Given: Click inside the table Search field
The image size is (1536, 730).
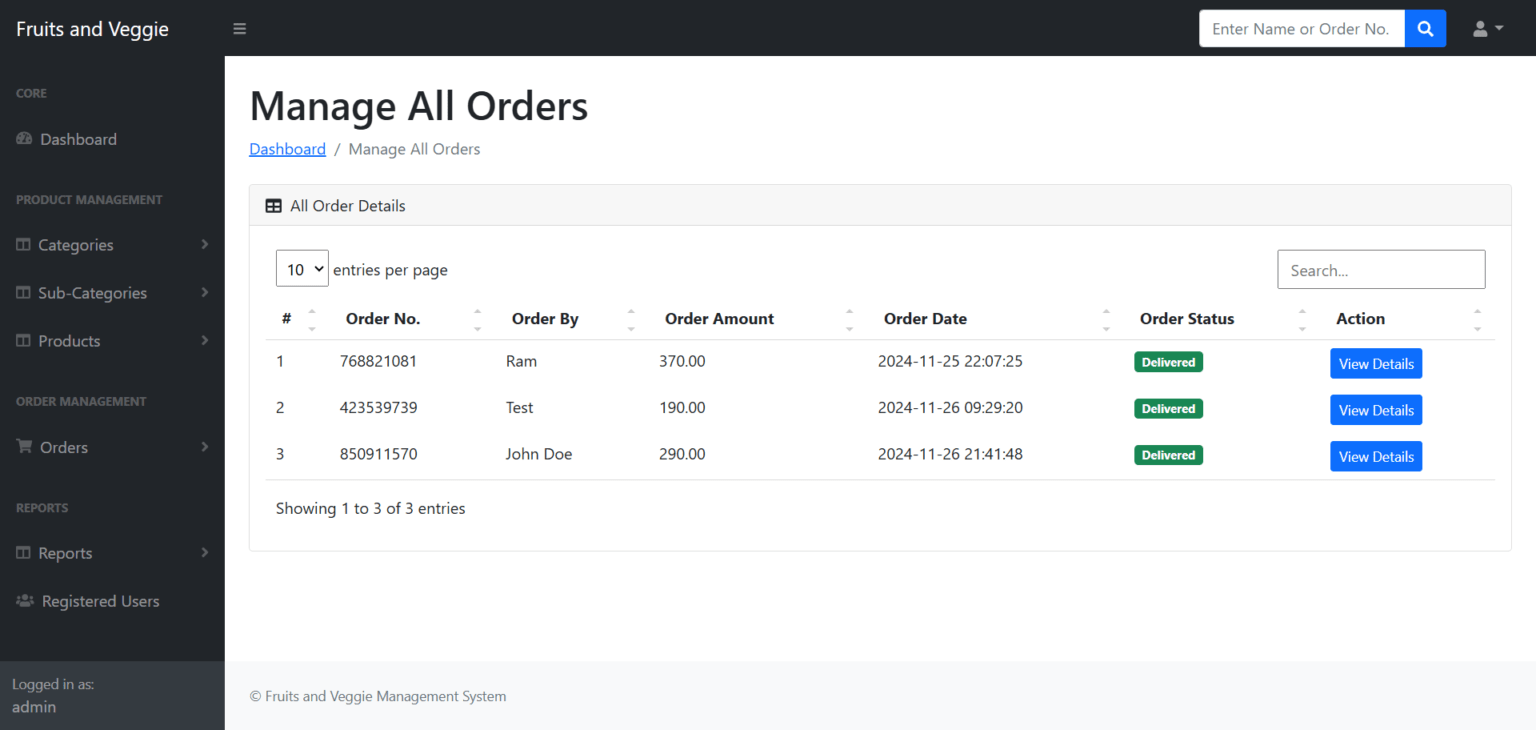Looking at the screenshot, I should pyautogui.click(x=1381, y=269).
